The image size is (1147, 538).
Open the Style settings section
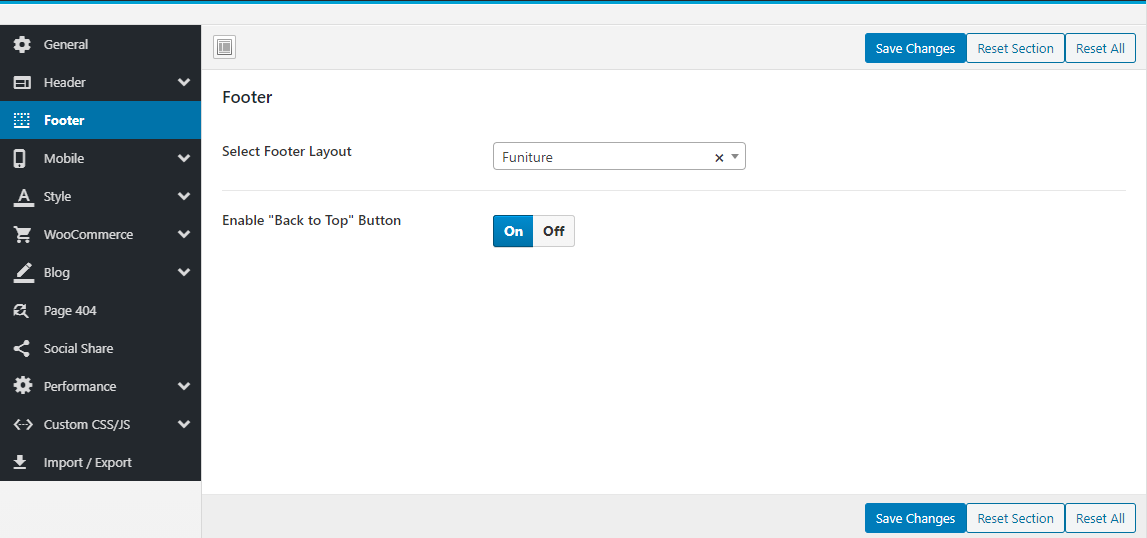tap(100, 197)
